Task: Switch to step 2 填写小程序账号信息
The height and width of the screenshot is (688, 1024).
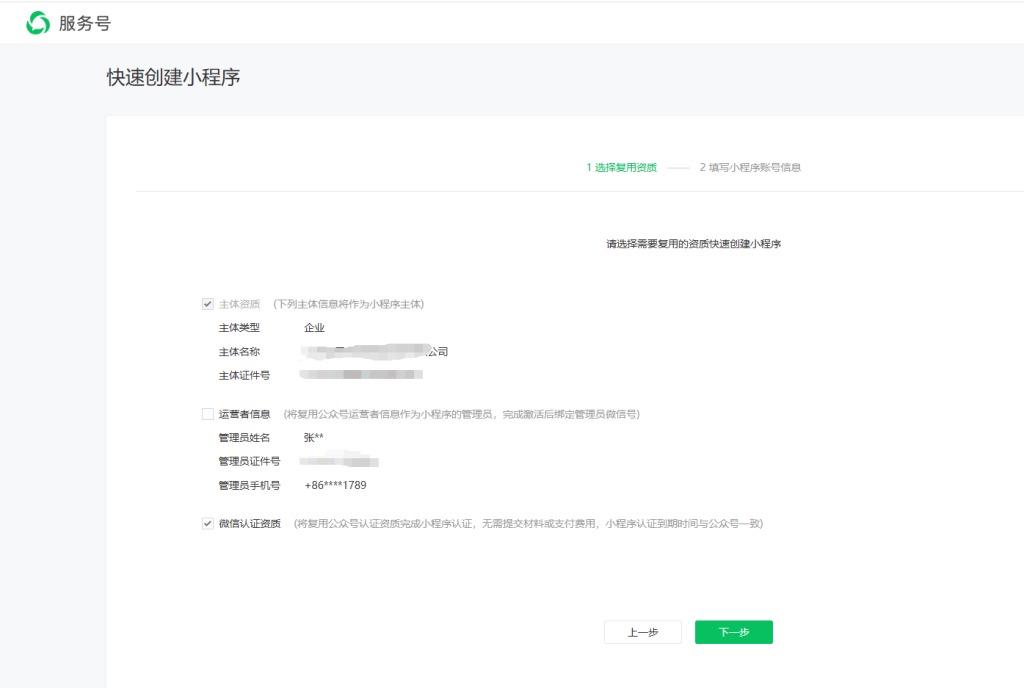Action: click(750, 167)
